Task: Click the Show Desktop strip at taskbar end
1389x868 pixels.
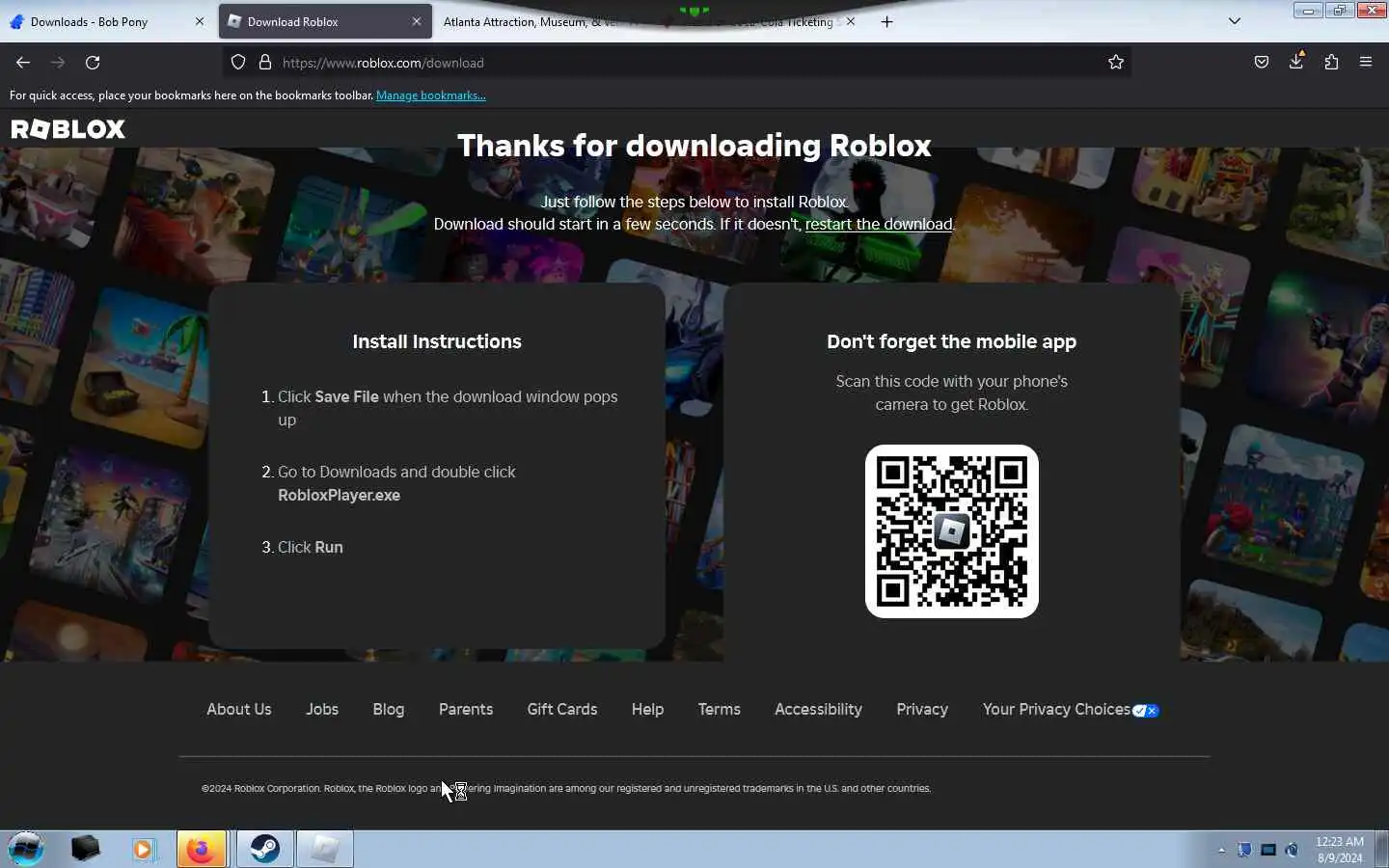Action: 1381,849
